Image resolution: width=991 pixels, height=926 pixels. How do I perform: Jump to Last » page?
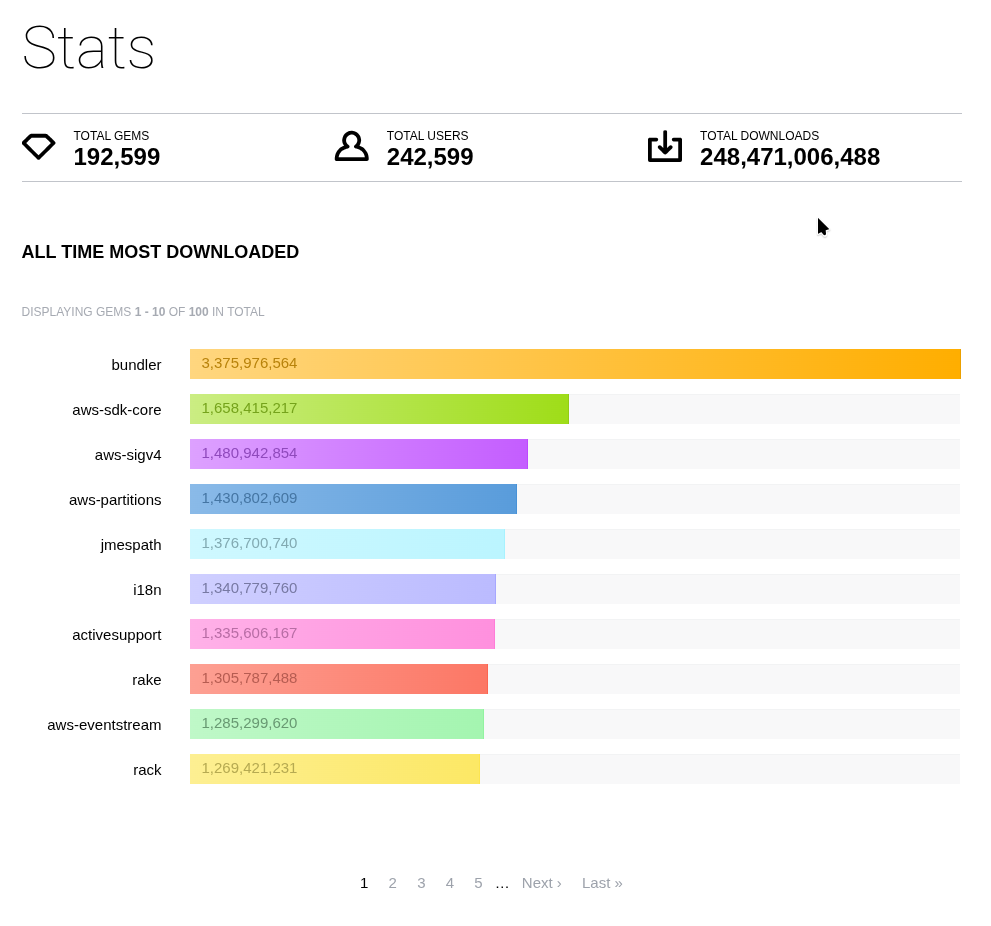(602, 883)
